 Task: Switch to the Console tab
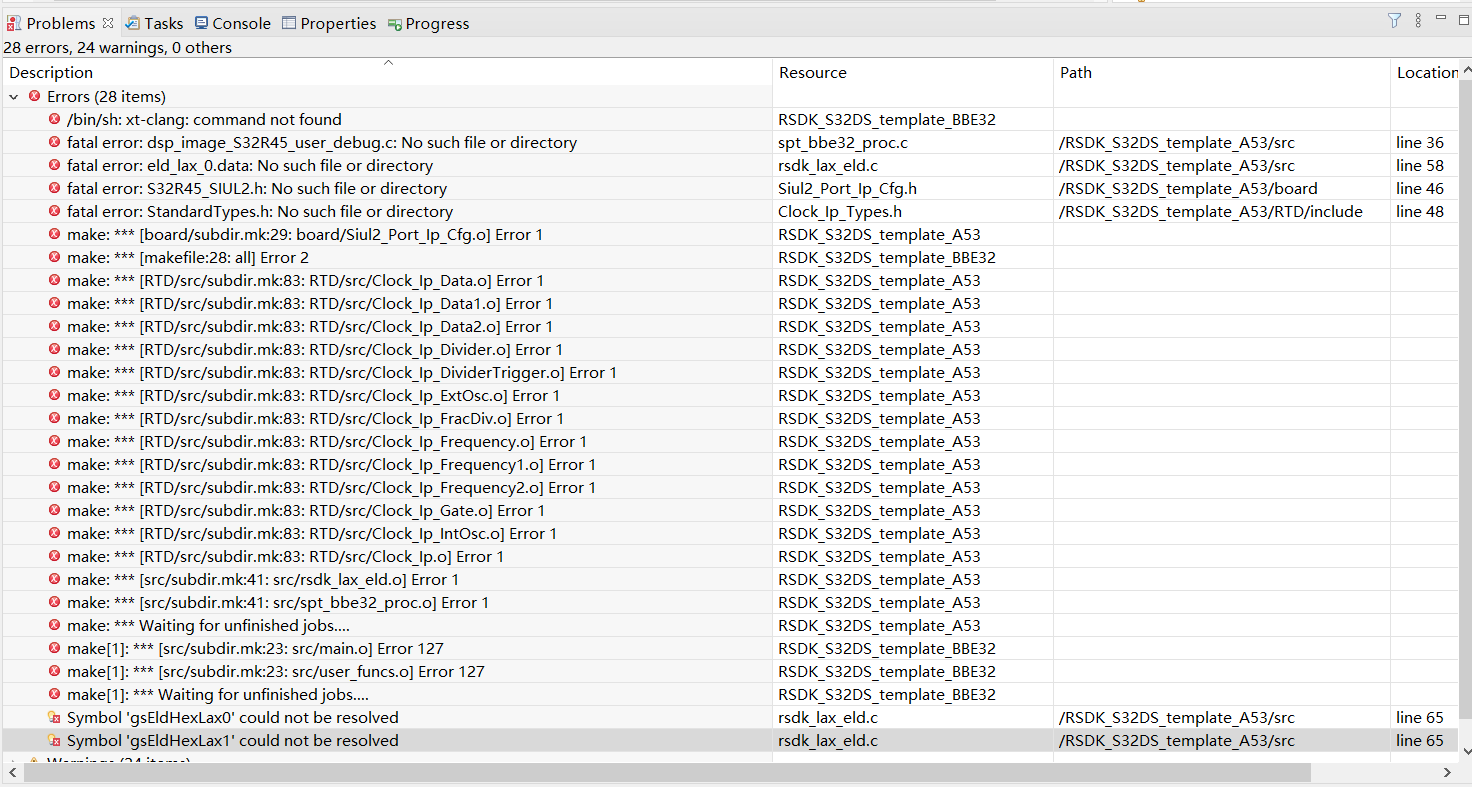[x=232, y=23]
